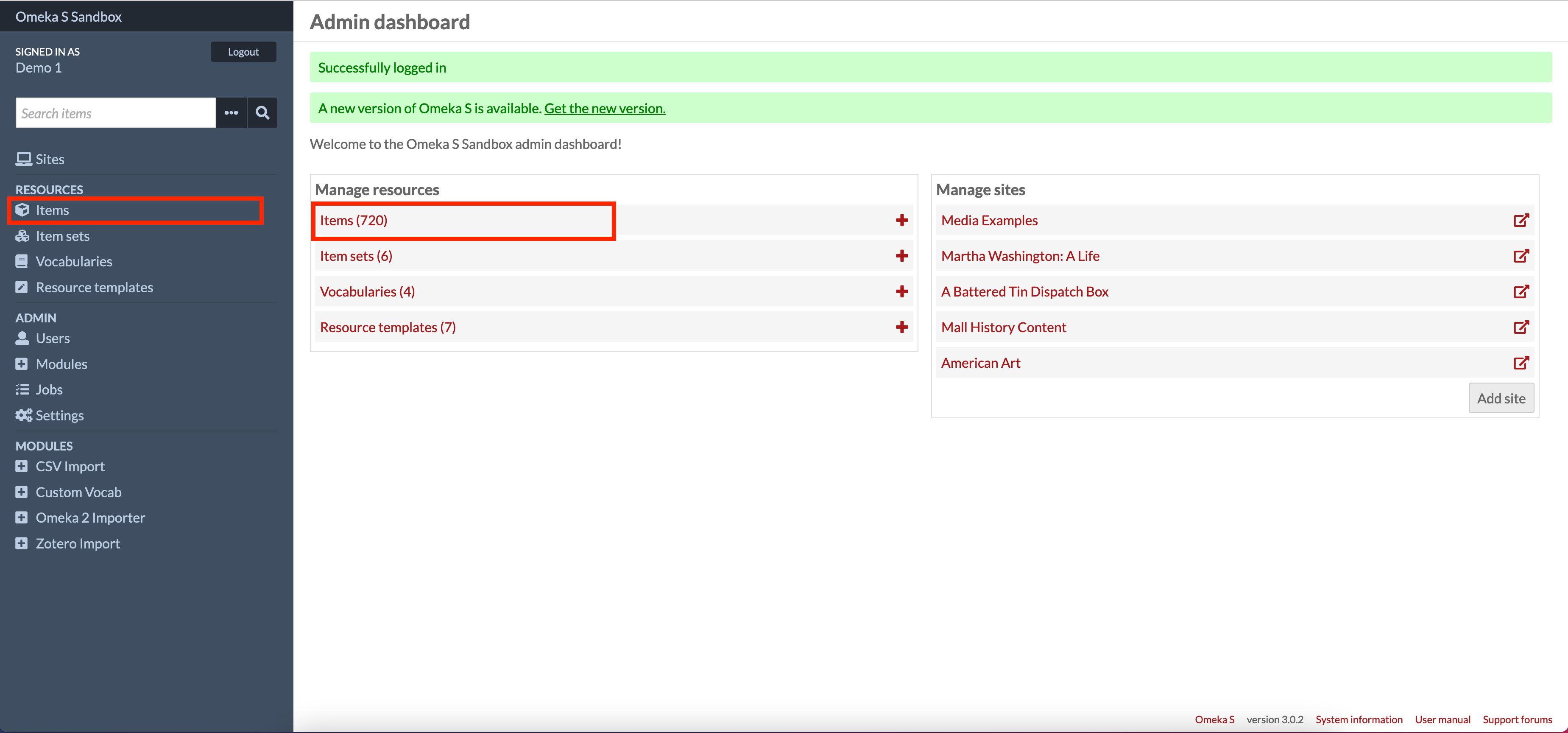
Task: Click the add button next to Resource templates
Action: (x=902, y=327)
